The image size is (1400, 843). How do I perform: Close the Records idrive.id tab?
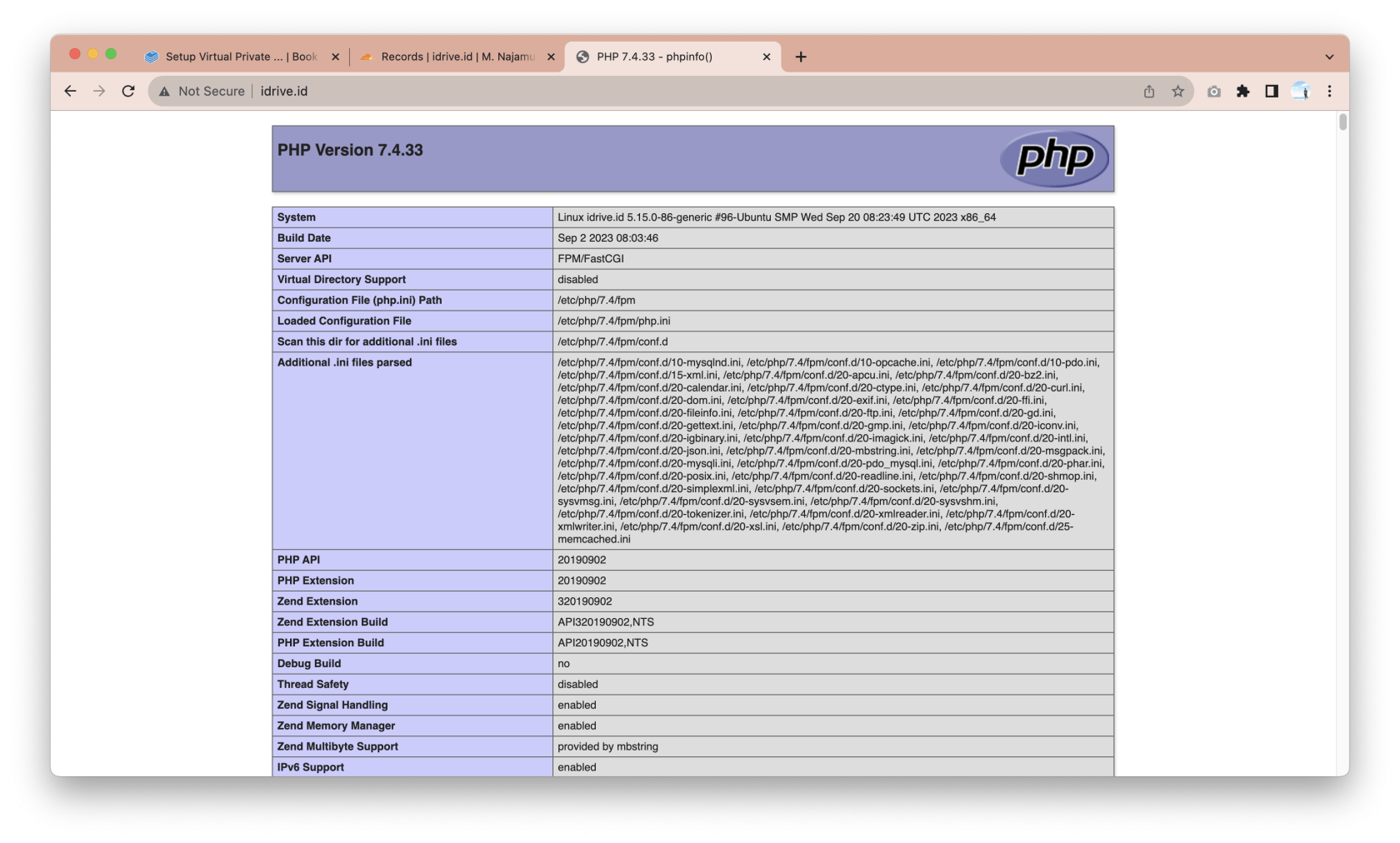(x=551, y=57)
